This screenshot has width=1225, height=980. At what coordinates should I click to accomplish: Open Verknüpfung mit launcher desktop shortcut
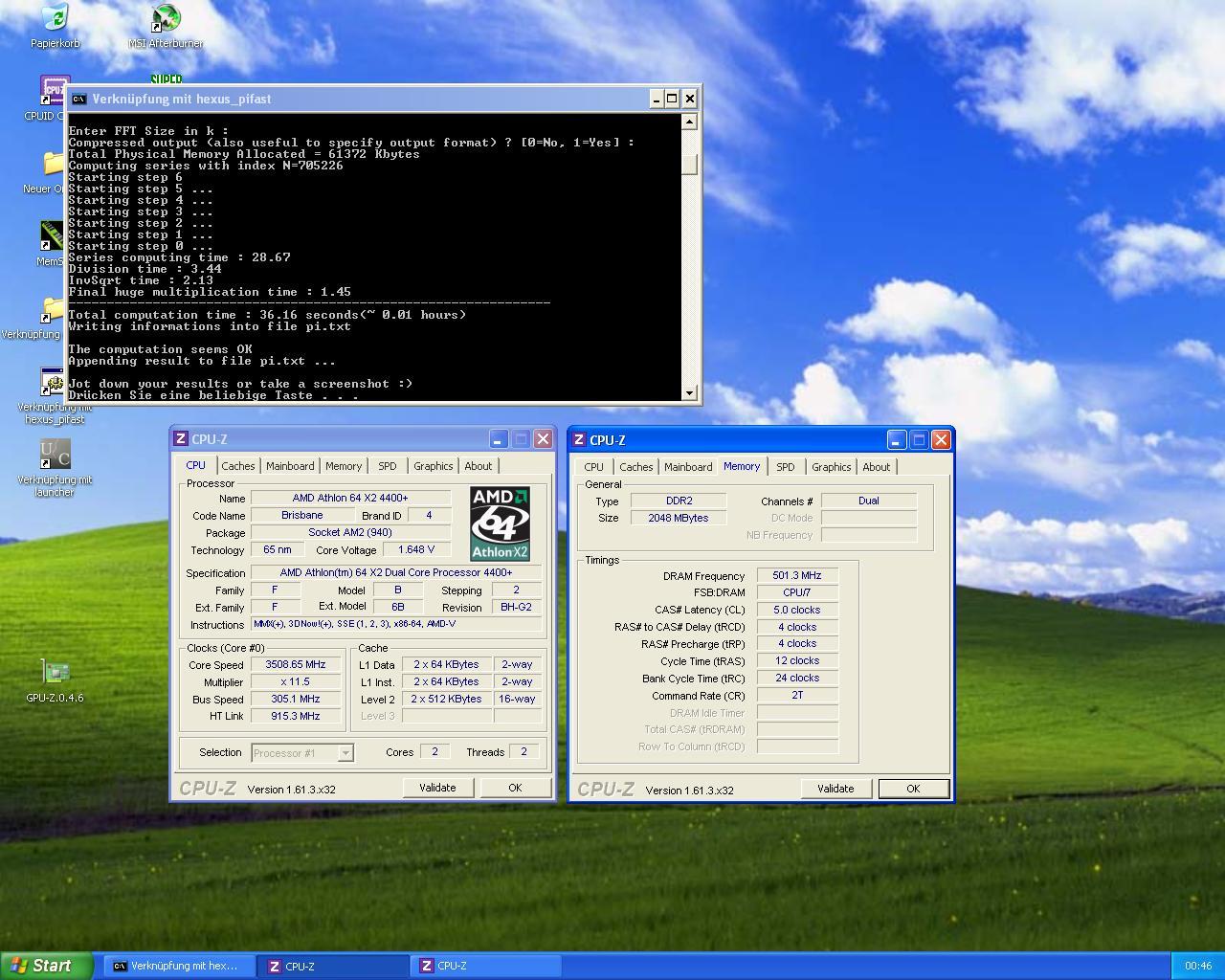coord(55,468)
